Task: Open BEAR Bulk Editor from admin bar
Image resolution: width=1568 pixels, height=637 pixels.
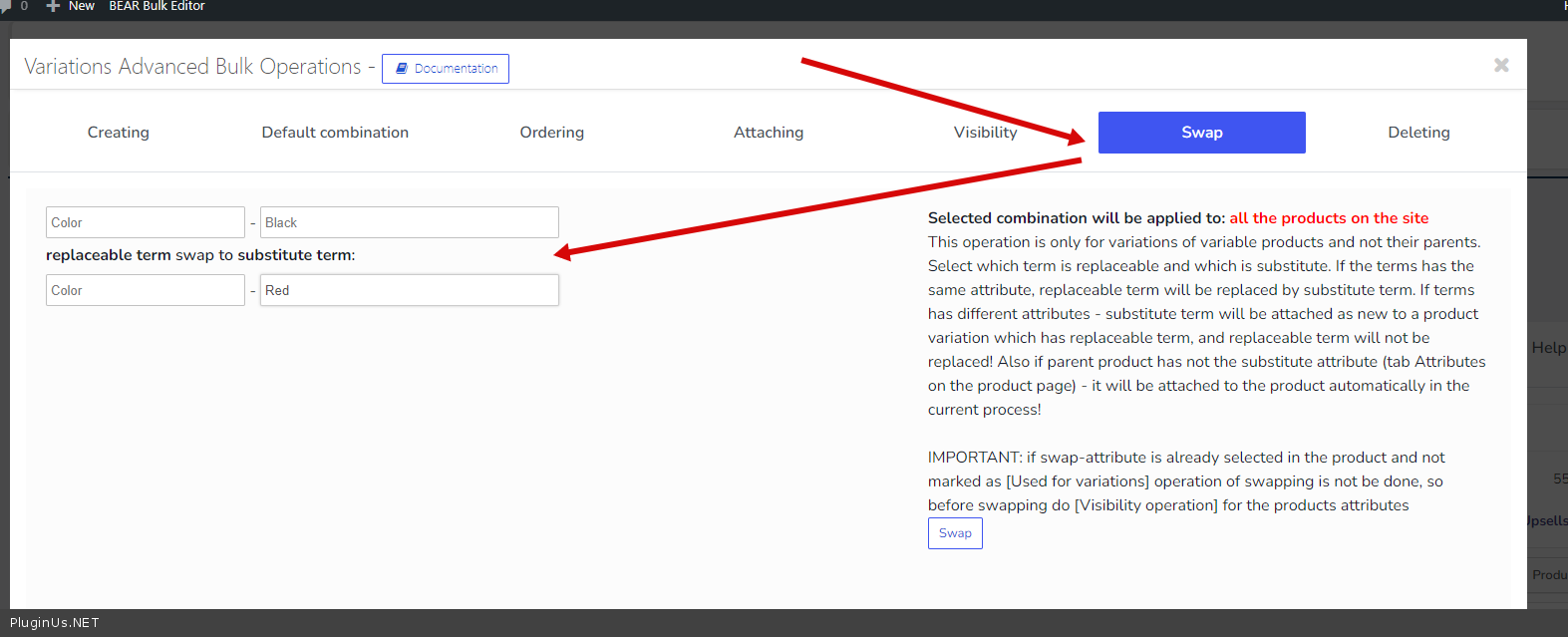Action: [157, 6]
